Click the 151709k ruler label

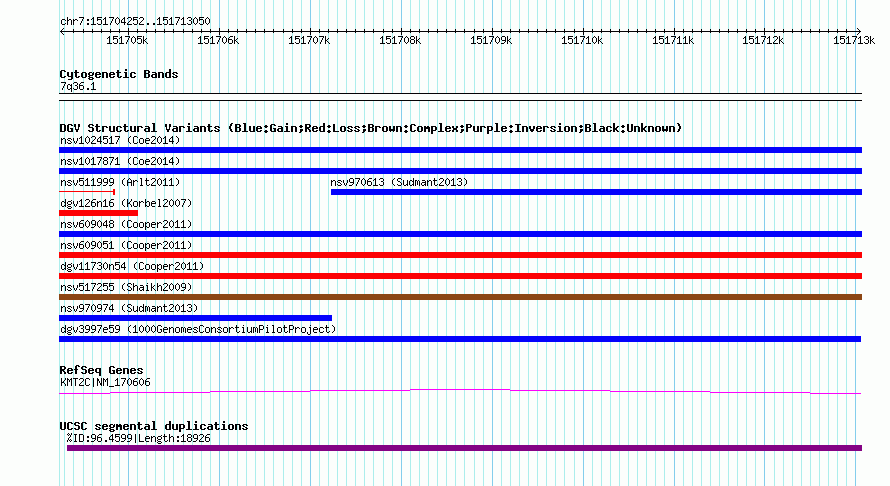coord(491,40)
